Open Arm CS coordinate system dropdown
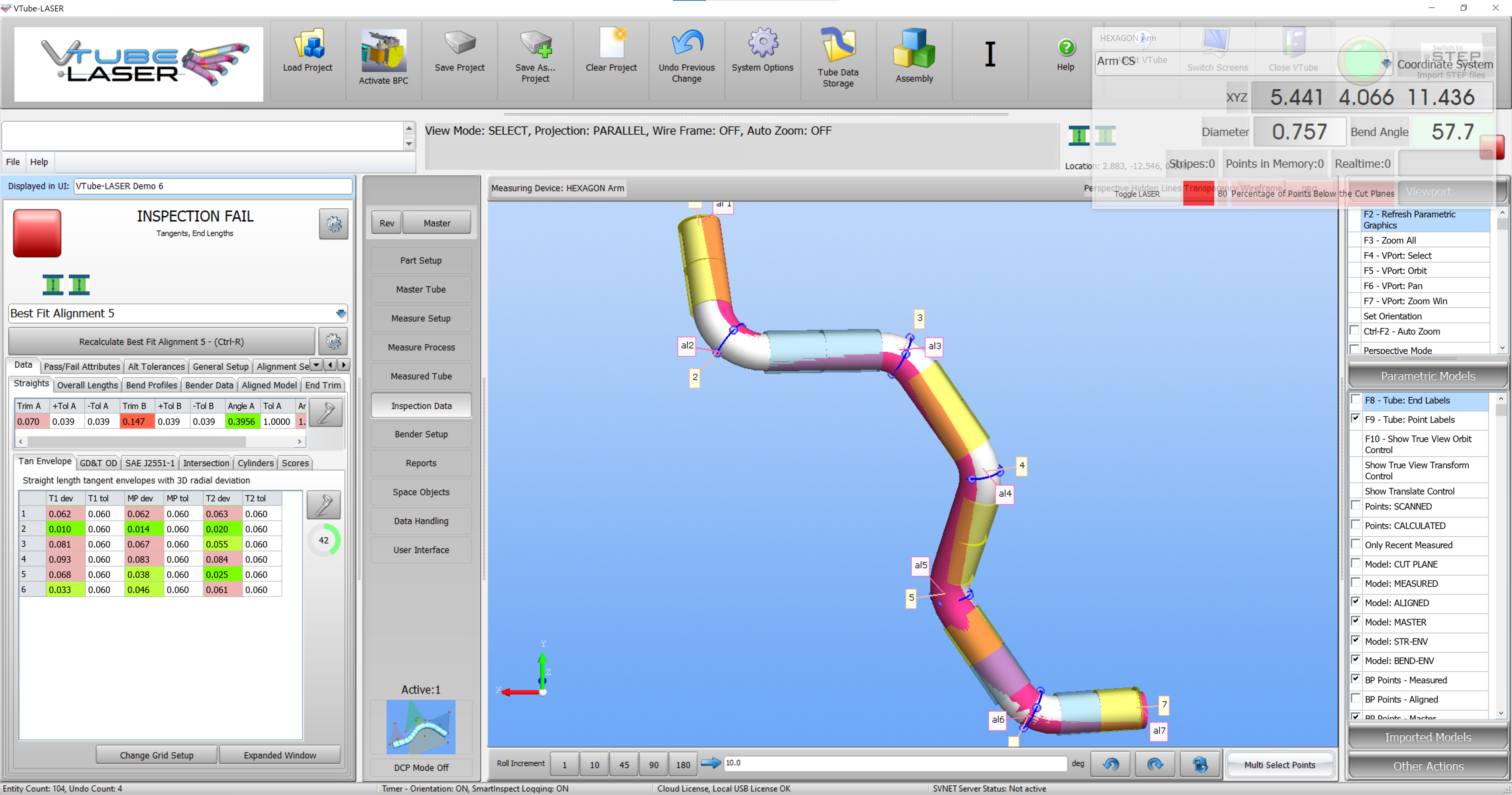This screenshot has width=1512, height=795. coord(1386,63)
